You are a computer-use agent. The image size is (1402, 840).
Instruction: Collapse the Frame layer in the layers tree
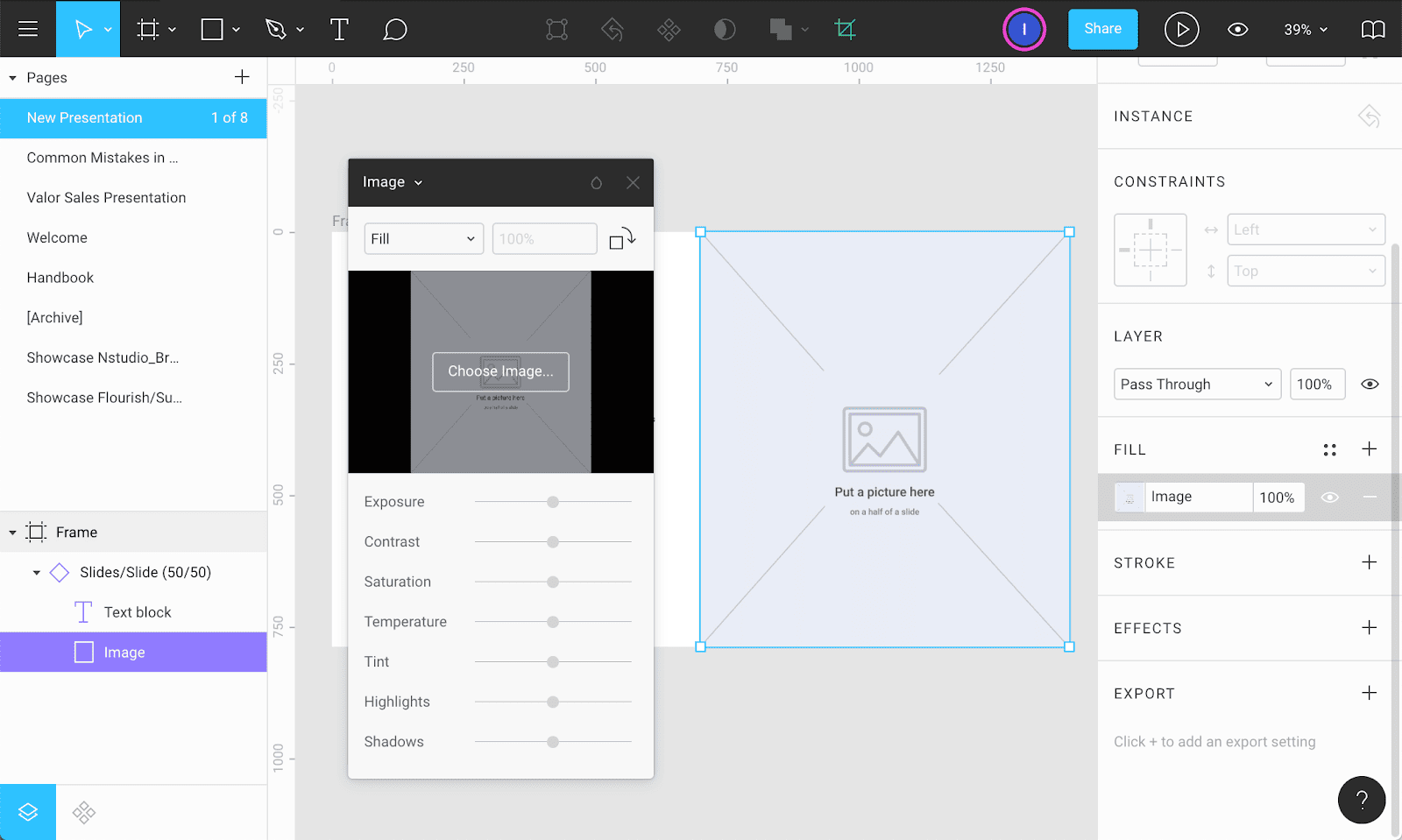13,532
